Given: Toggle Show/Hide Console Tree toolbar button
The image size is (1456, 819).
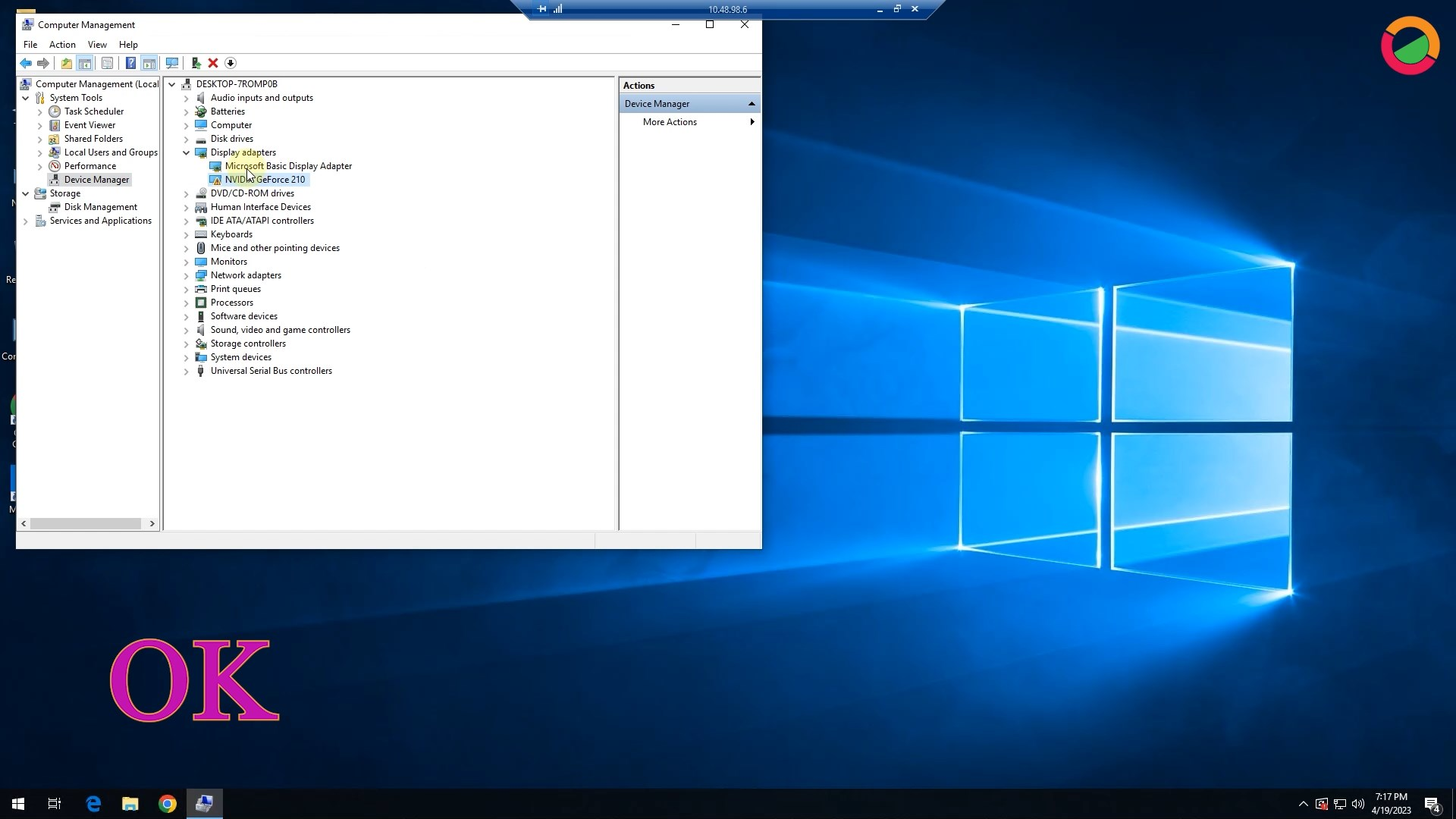Looking at the screenshot, I should pyautogui.click(x=85, y=63).
